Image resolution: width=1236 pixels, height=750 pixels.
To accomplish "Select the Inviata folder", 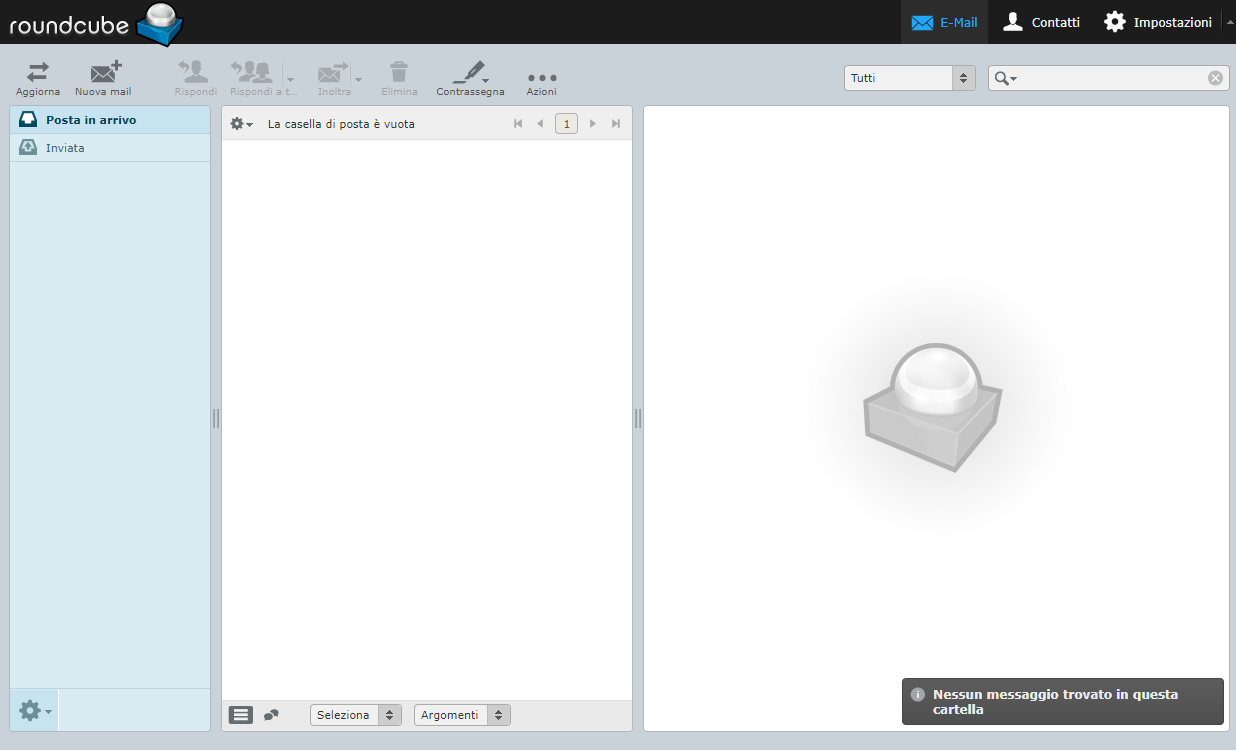I will coord(66,148).
